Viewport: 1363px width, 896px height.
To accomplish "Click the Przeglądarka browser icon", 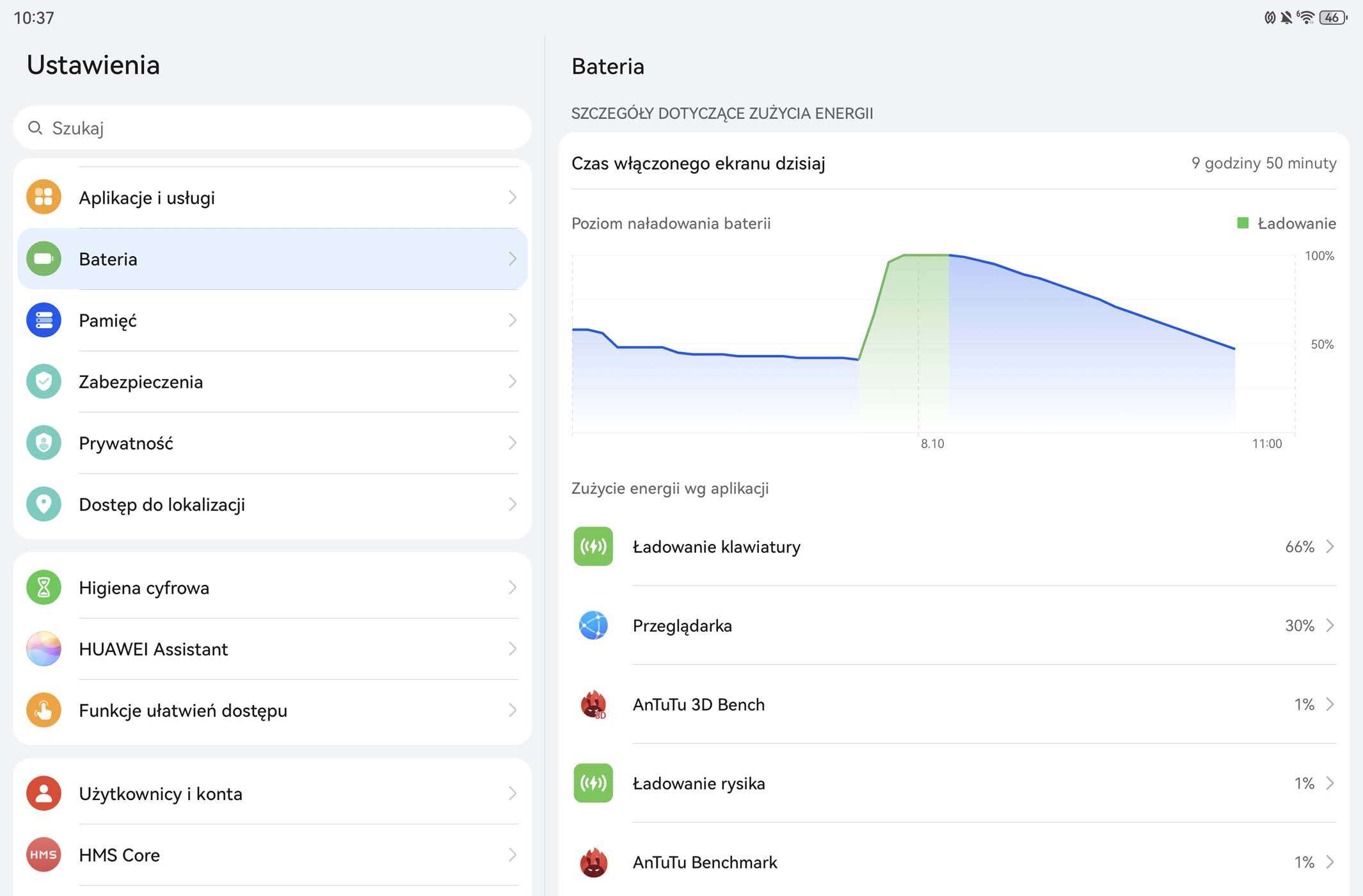I will click(593, 625).
